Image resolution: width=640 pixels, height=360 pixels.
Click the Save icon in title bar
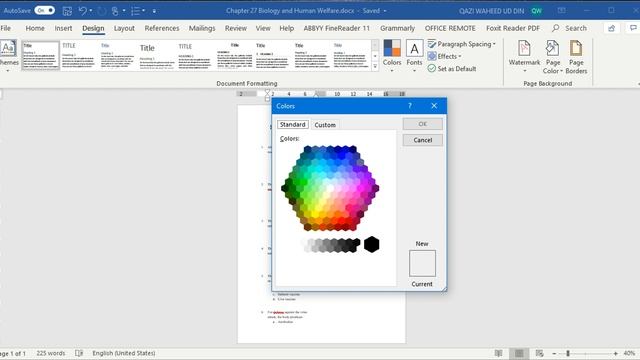(x=67, y=11)
